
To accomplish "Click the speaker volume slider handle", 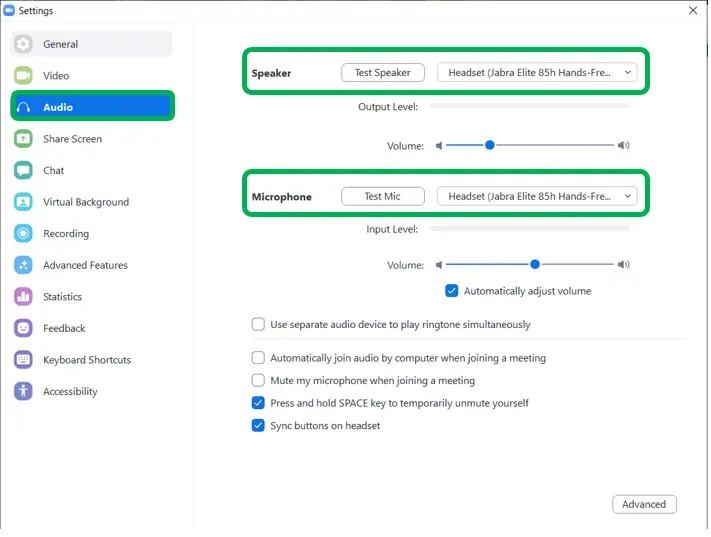I will 490,145.
